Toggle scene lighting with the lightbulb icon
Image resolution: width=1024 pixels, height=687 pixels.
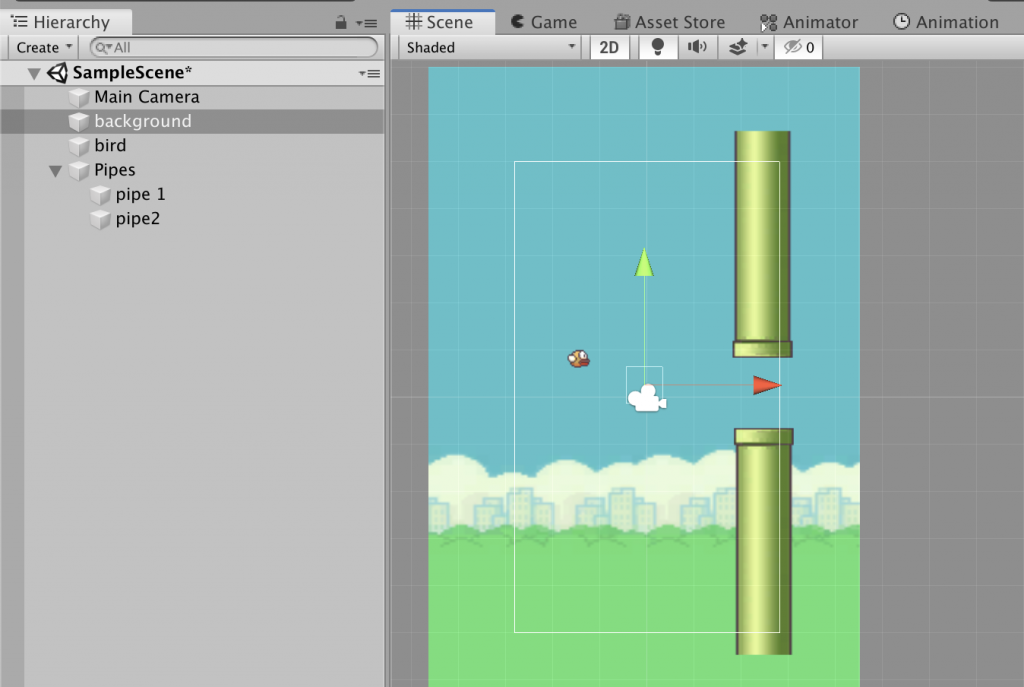tap(657, 47)
